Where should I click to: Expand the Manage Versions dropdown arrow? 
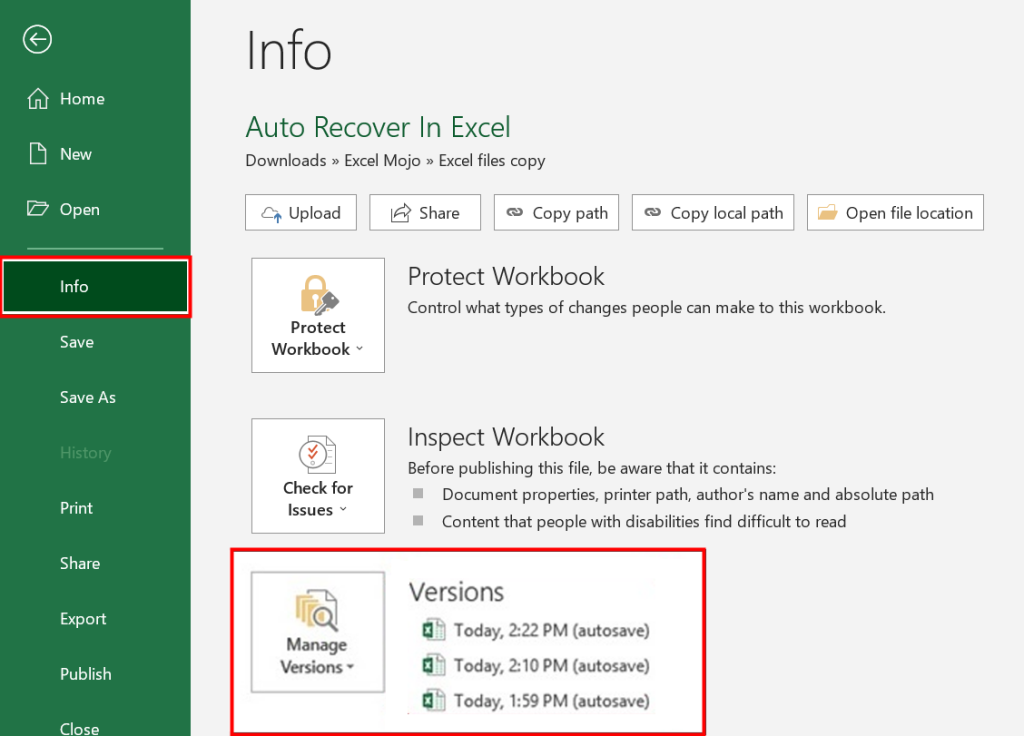(x=351, y=667)
